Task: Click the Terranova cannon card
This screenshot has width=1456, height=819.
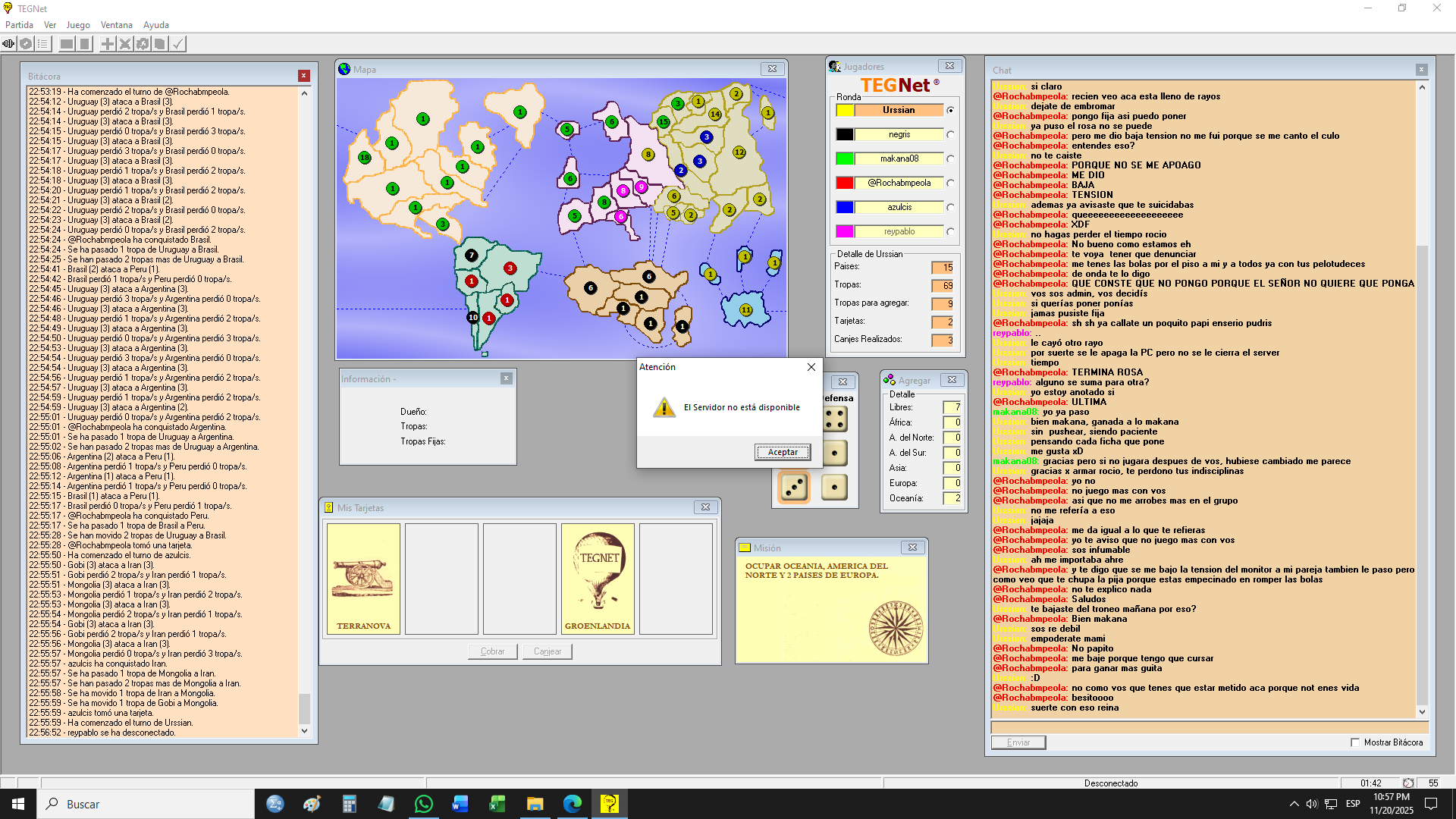Action: tap(363, 579)
